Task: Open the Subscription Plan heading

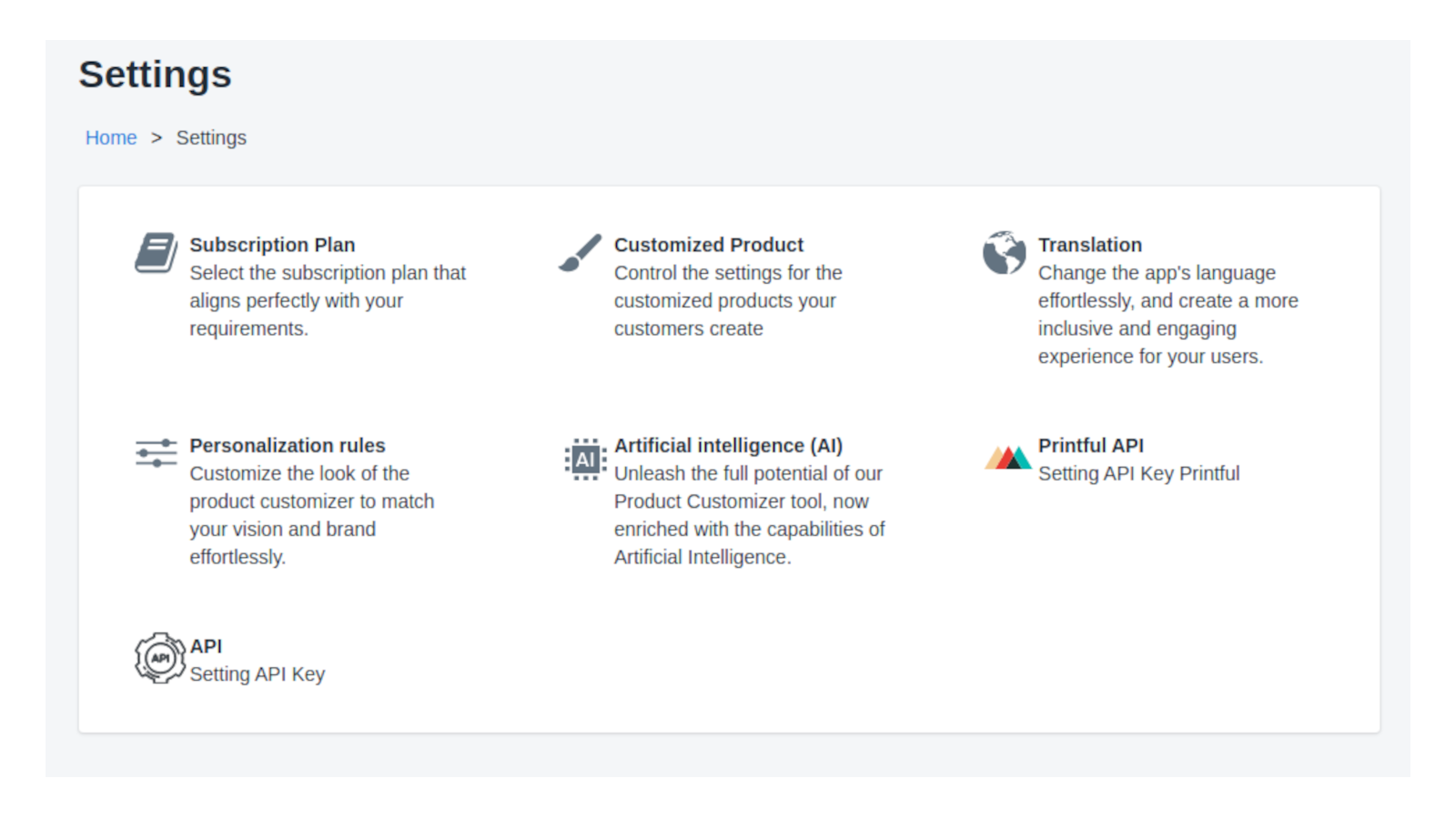Action: [x=272, y=245]
